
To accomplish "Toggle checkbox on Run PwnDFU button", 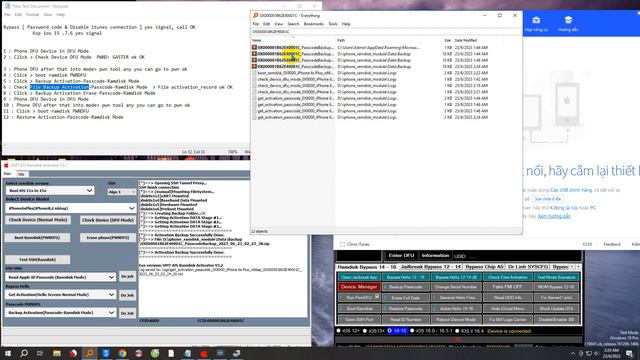I will coord(377,297).
